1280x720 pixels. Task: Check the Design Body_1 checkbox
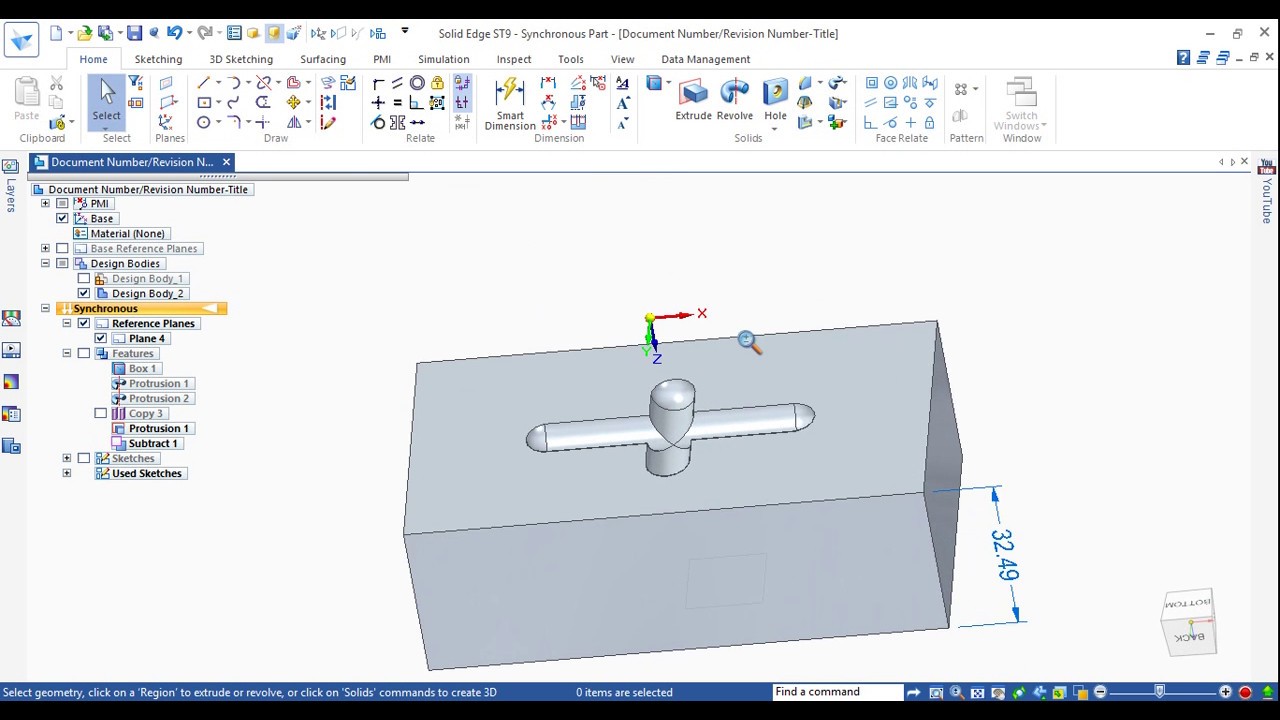pos(84,278)
